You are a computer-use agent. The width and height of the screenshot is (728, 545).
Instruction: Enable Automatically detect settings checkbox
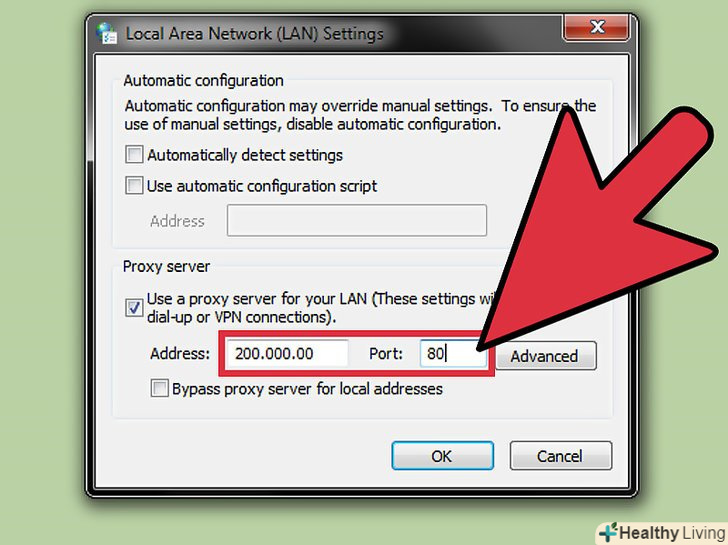point(134,155)
